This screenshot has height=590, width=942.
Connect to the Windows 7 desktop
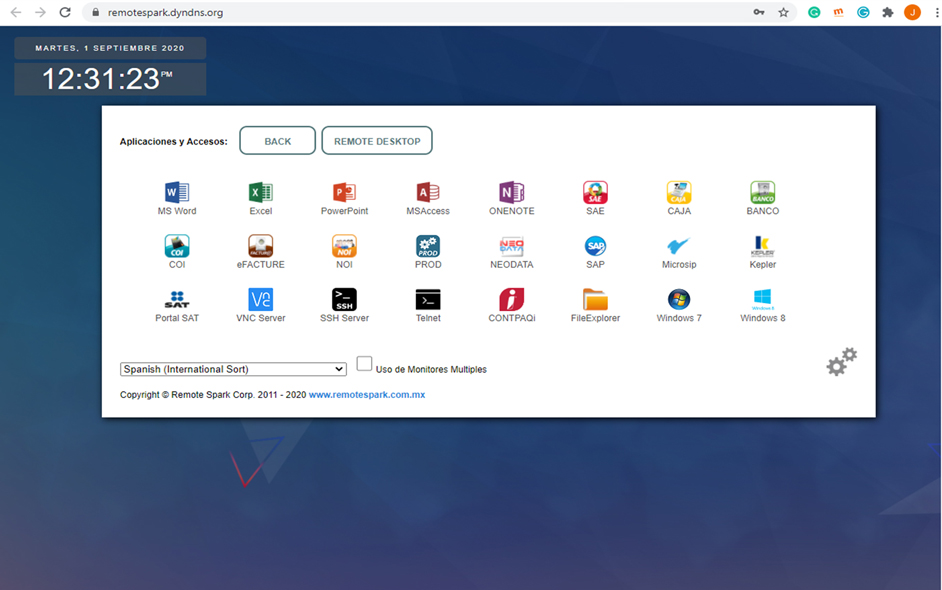pyautogui.click(x=679, y=300)
